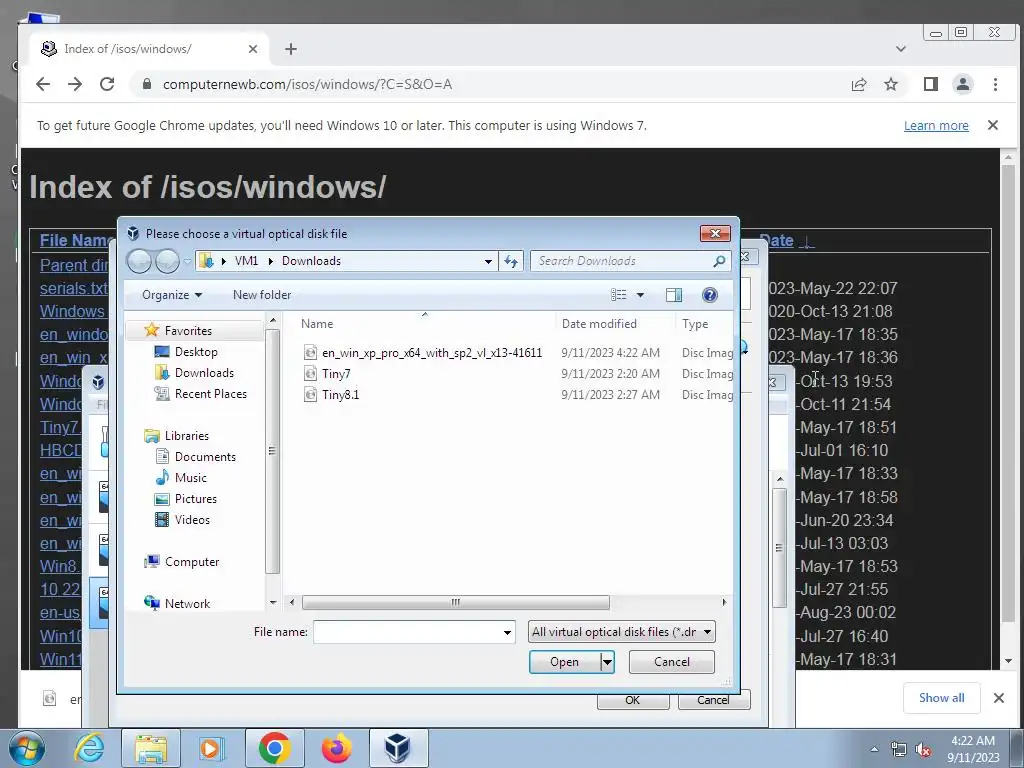The width and height of the screenshot is (1024, 768).
Task: Open Internet Explorer from taskbar
Action: pyautogui.click(x=88, y=748)
